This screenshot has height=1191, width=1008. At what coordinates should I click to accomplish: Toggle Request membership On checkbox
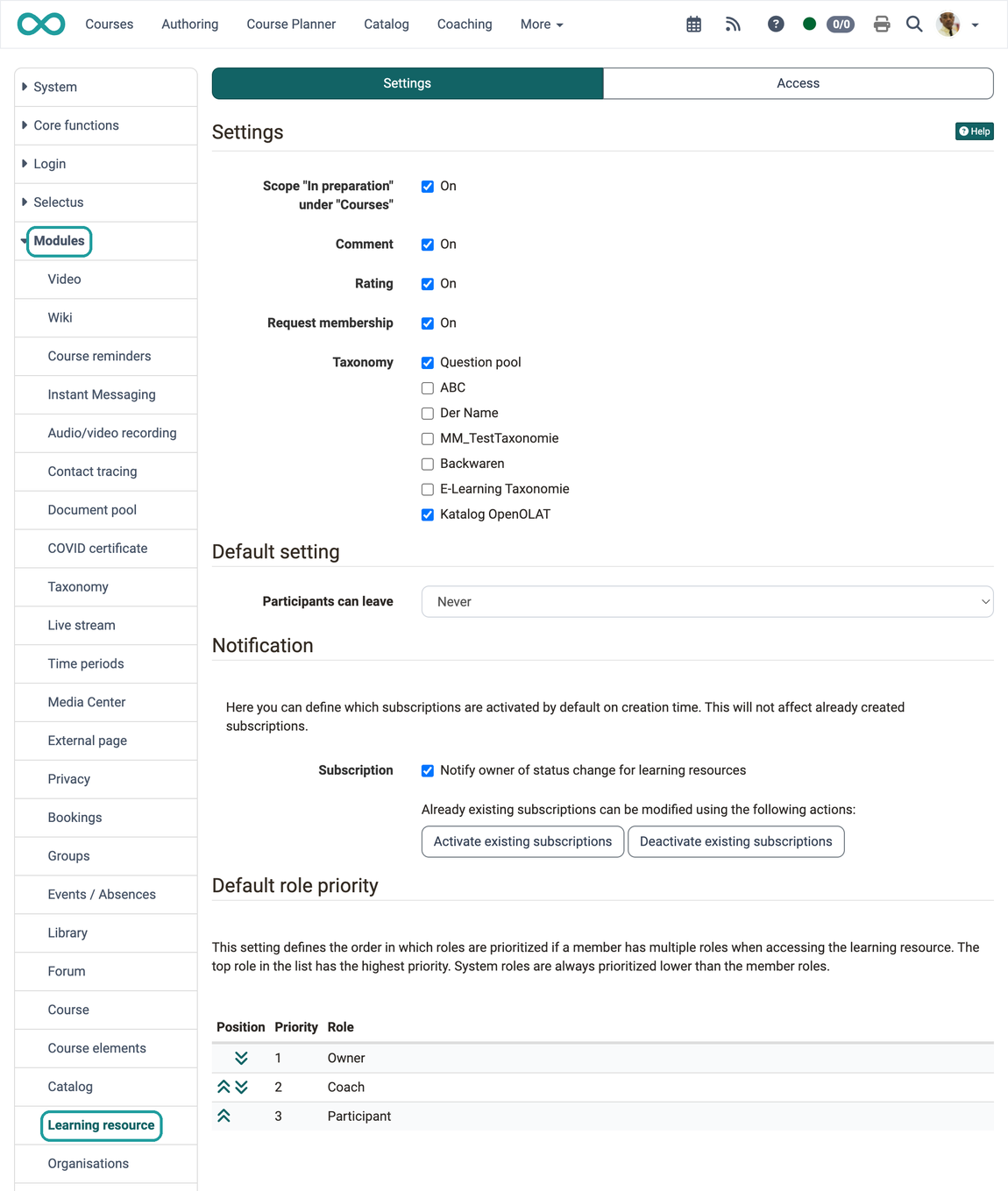click(428, 323)
